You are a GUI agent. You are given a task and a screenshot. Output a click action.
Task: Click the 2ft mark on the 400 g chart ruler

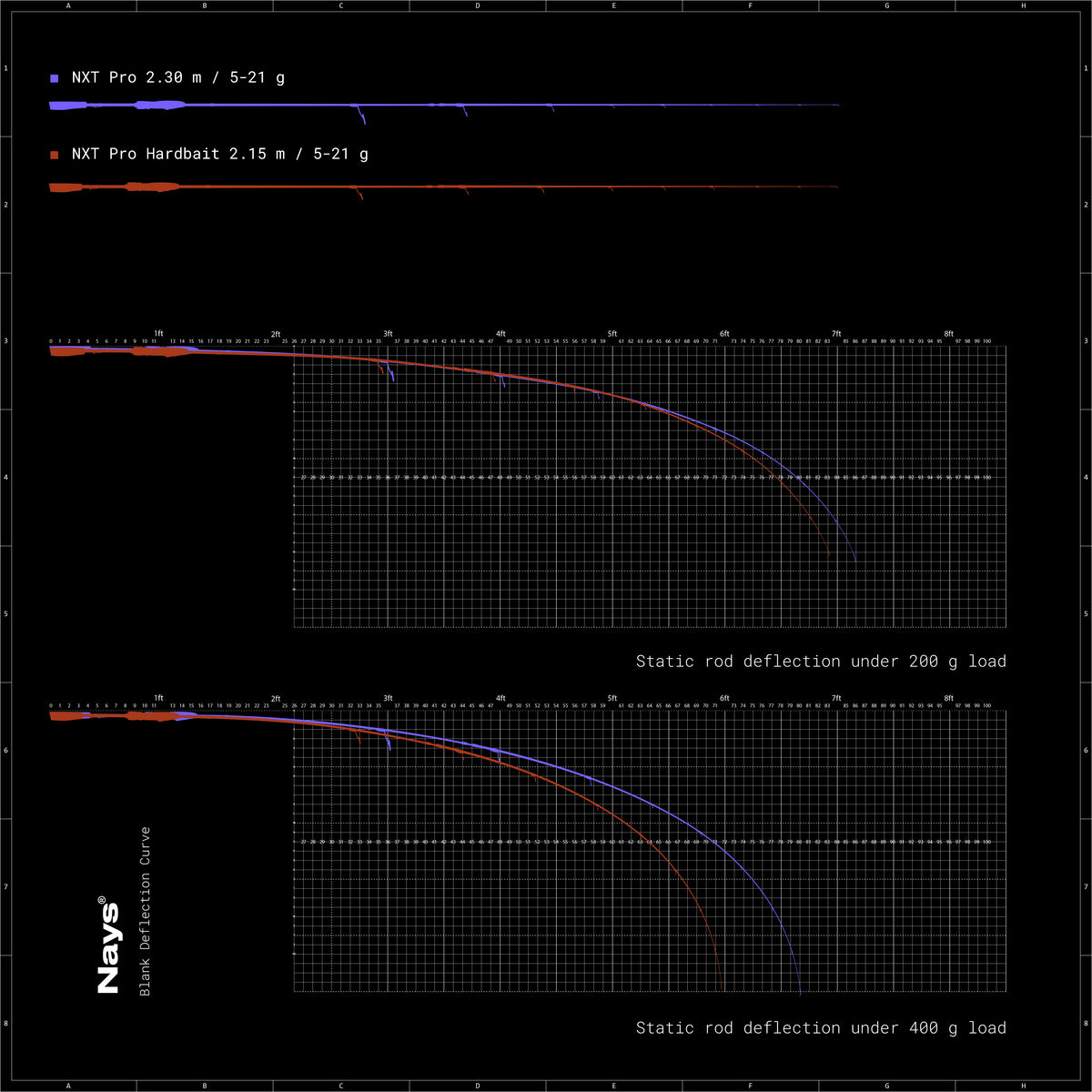tap(276, 699)
